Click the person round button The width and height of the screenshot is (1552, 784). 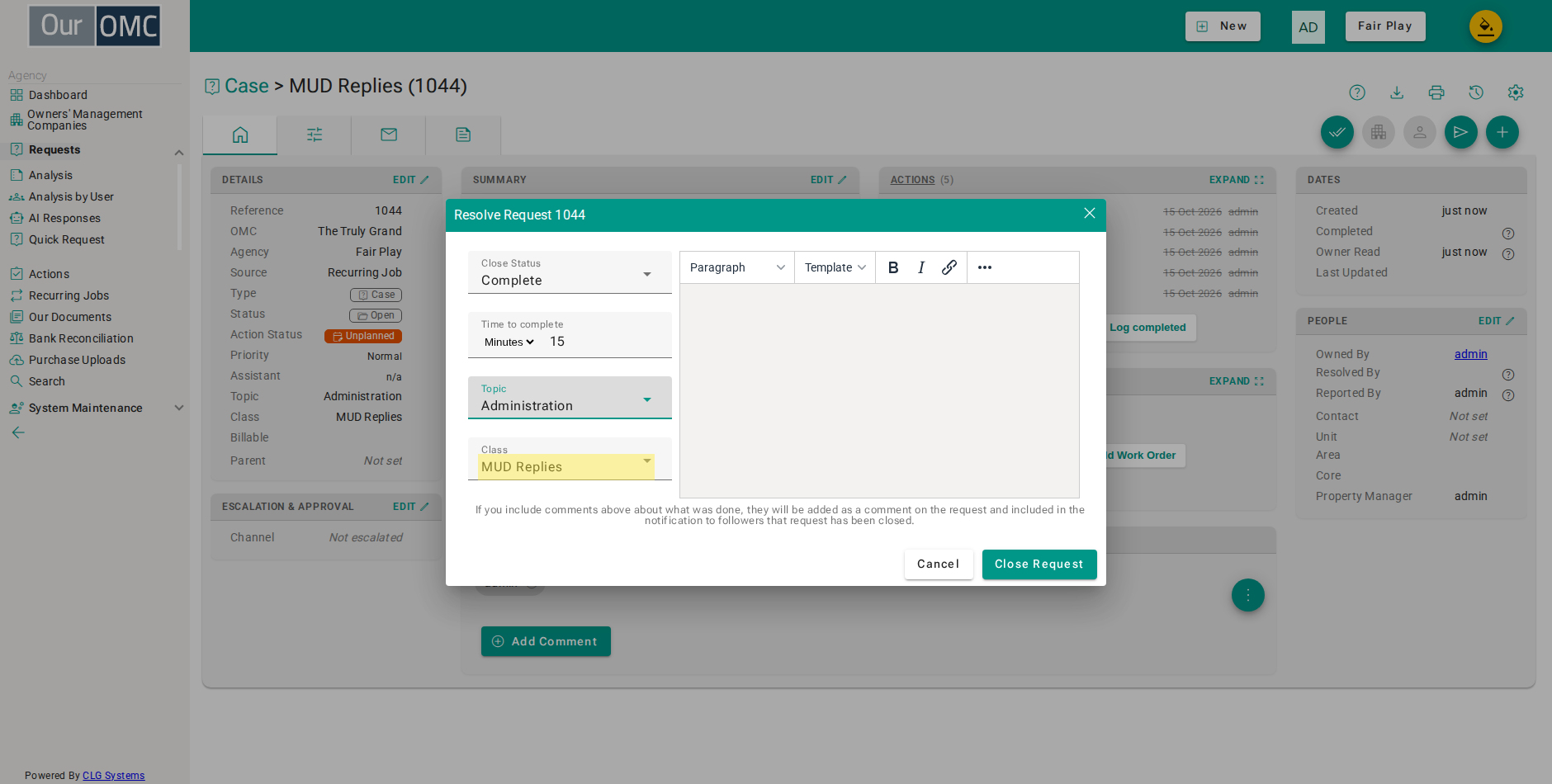click(x=1420, y=132)
